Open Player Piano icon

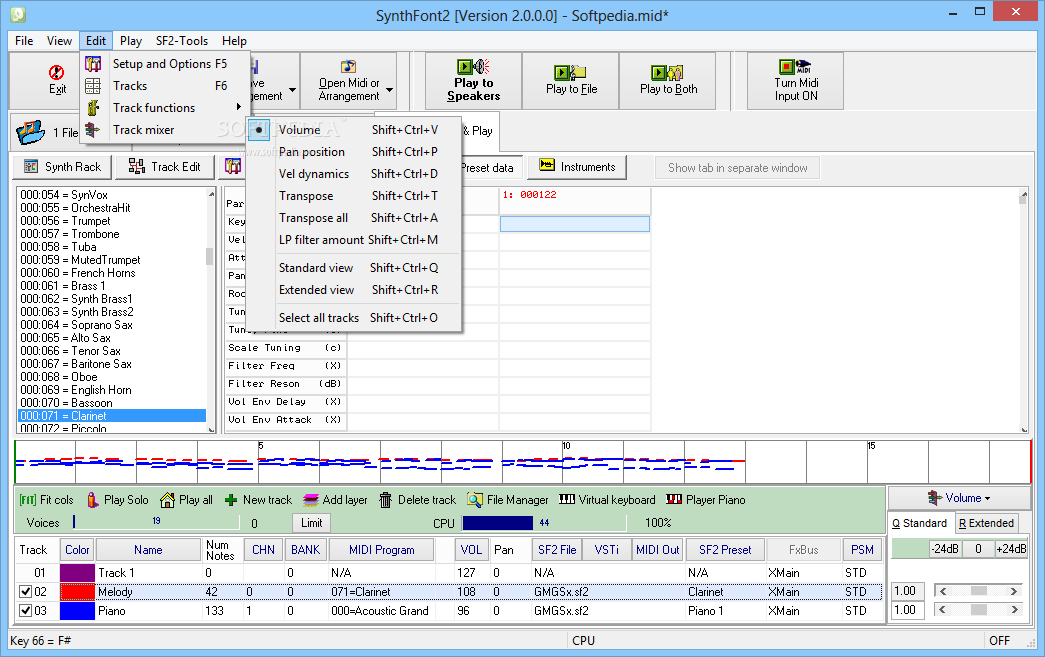[674, 499]
